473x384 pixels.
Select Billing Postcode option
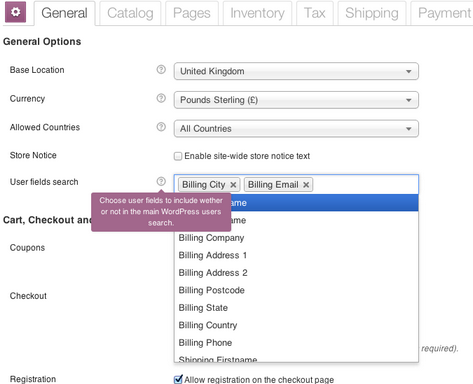(296, 290)
